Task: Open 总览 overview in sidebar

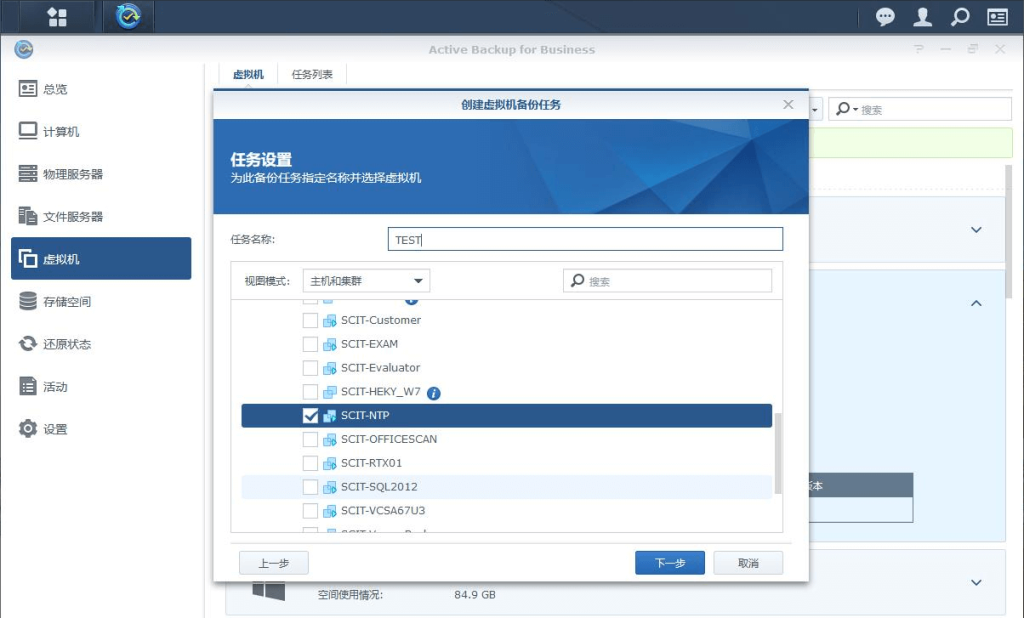Action: tap(101, 89)
